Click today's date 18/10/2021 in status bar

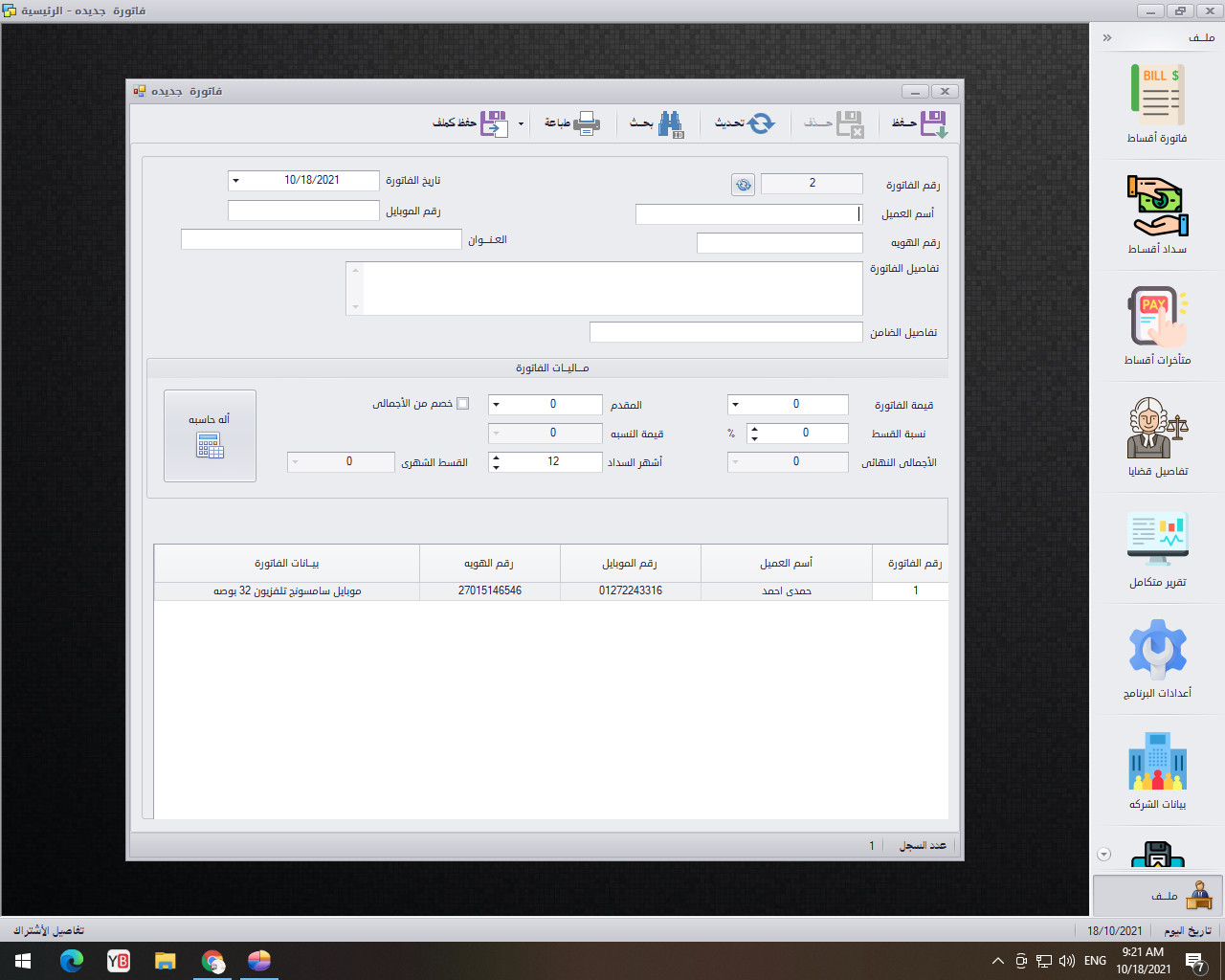pos(1115,930)
